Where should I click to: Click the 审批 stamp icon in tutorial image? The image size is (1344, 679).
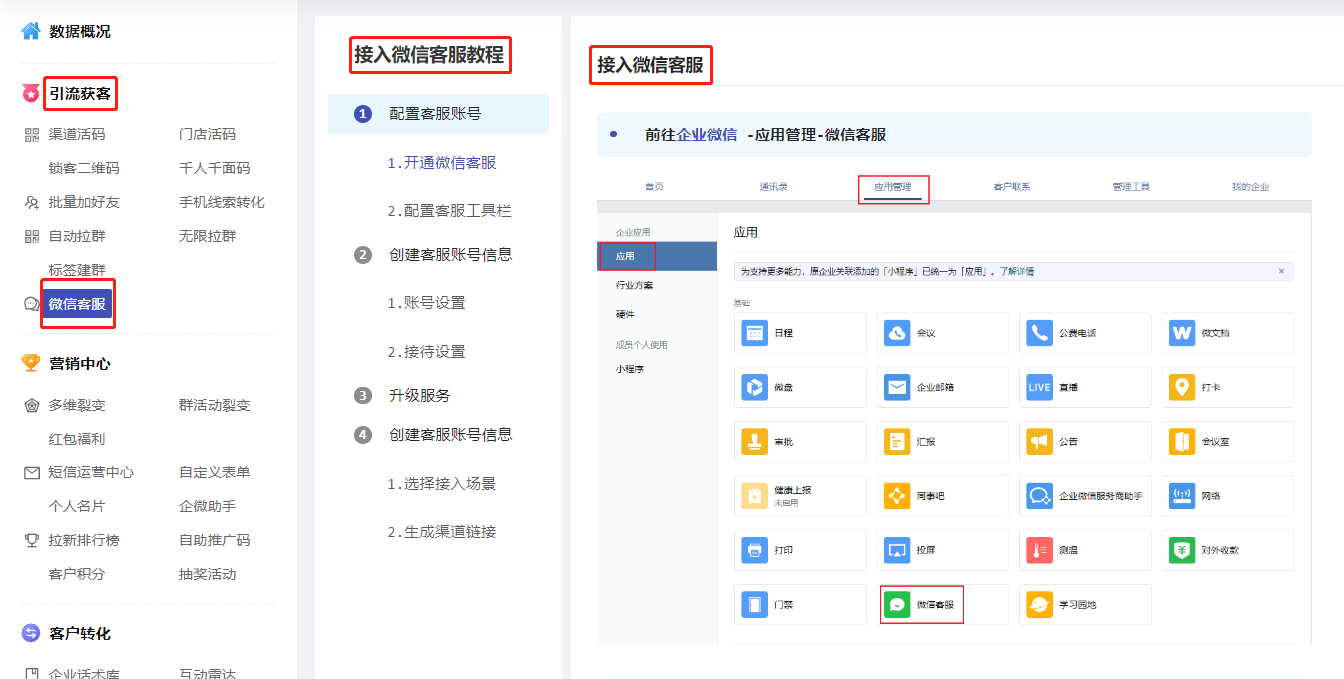pyautogui.click(x=754, y=441)
